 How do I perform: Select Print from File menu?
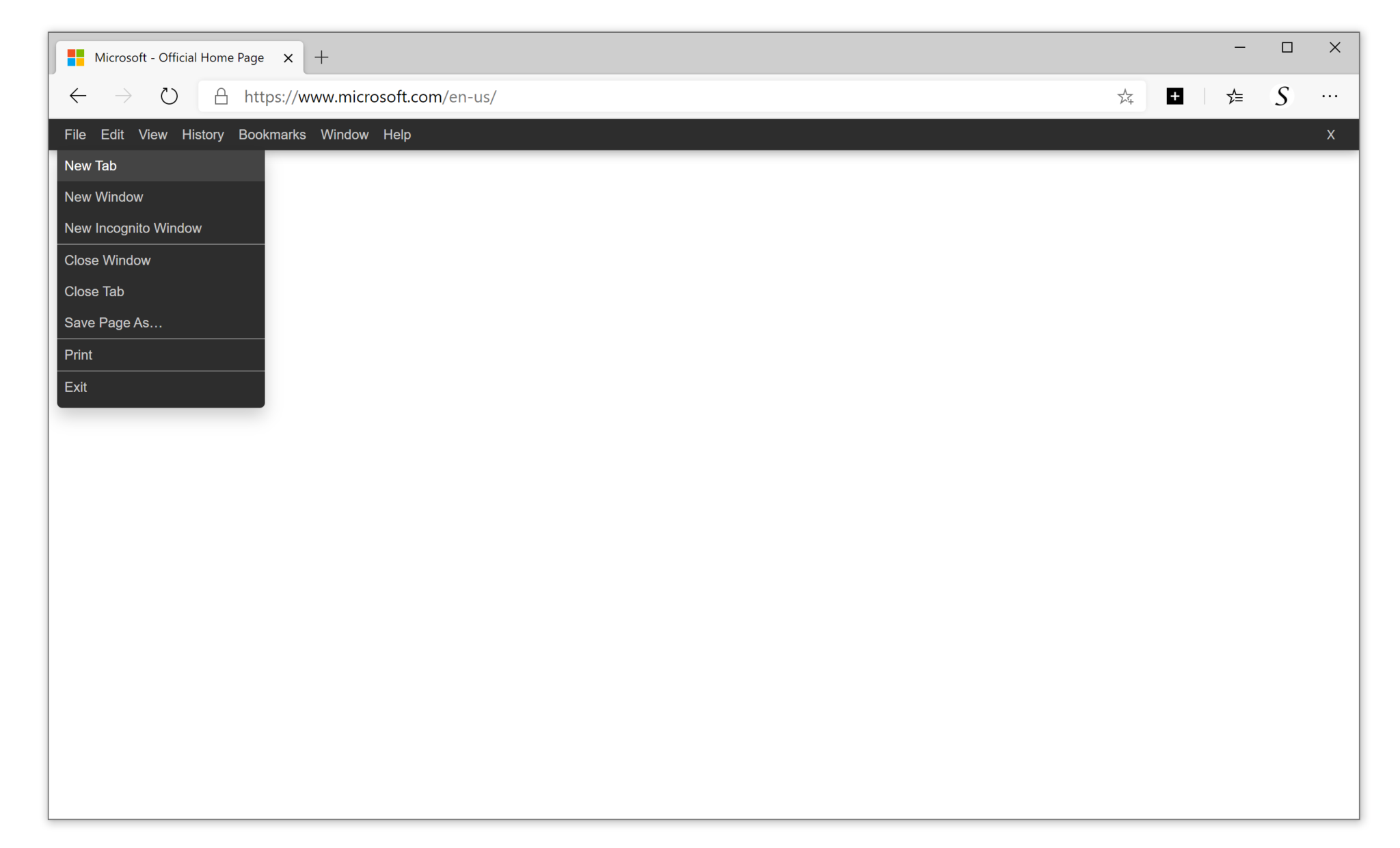78,355
